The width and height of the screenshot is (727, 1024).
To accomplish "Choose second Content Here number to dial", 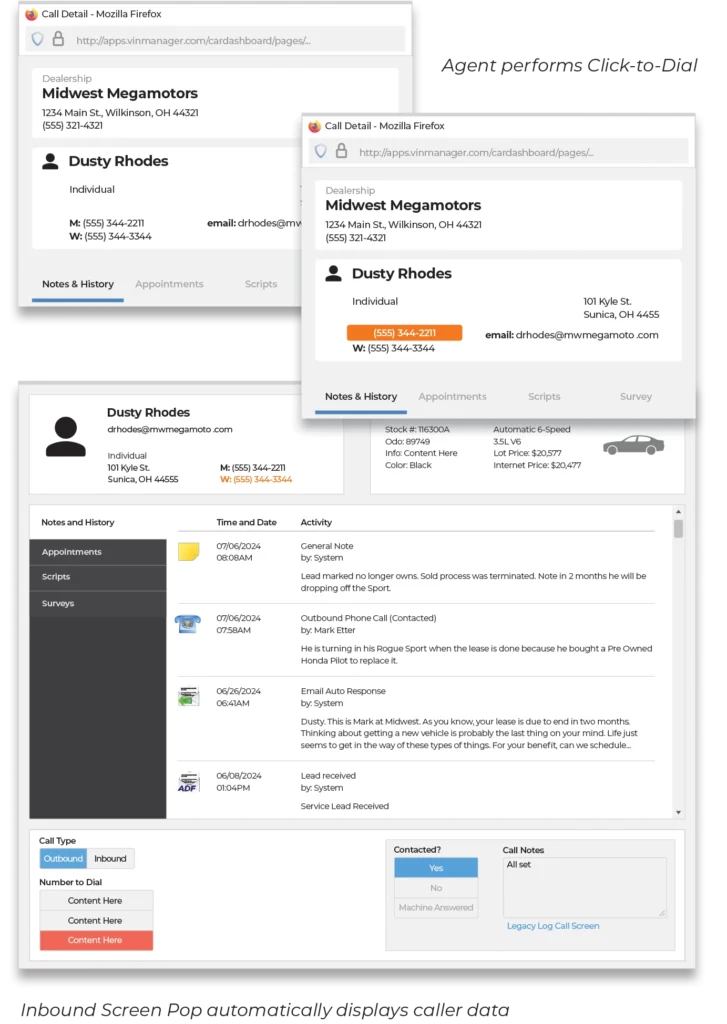I will tap(96, 920).
